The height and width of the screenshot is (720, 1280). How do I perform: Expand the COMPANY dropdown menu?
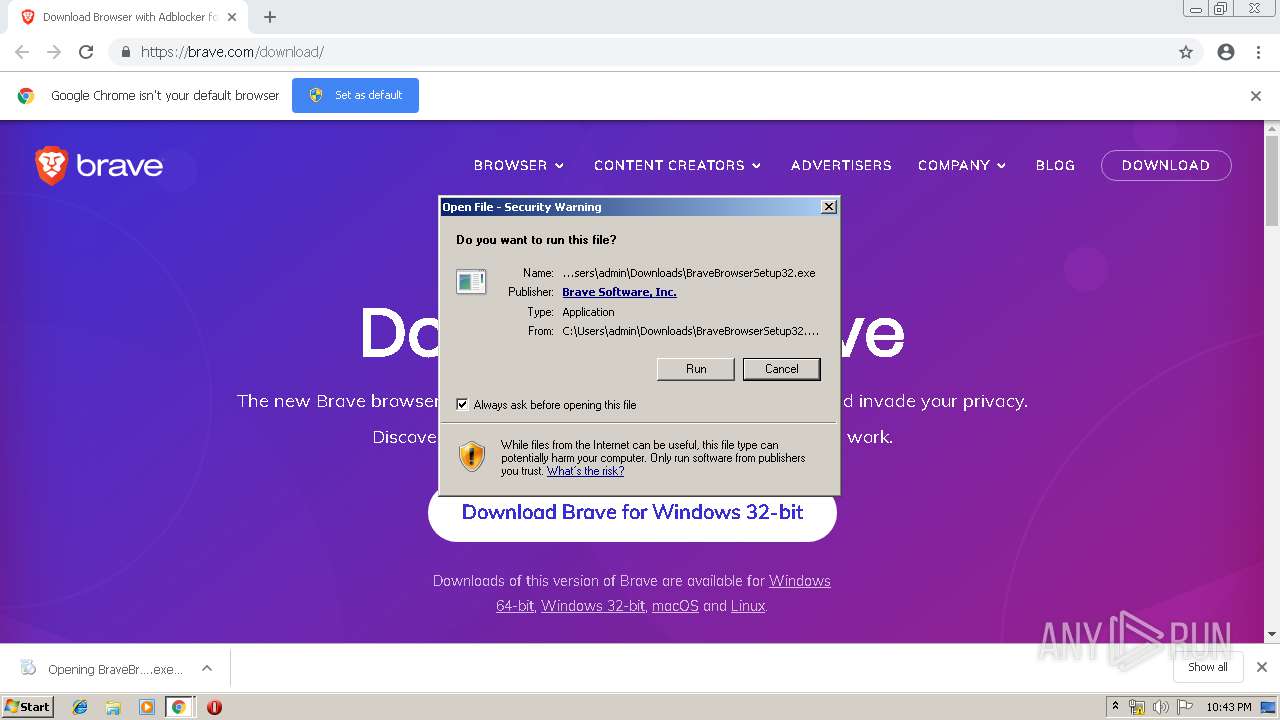coord(962,165)
